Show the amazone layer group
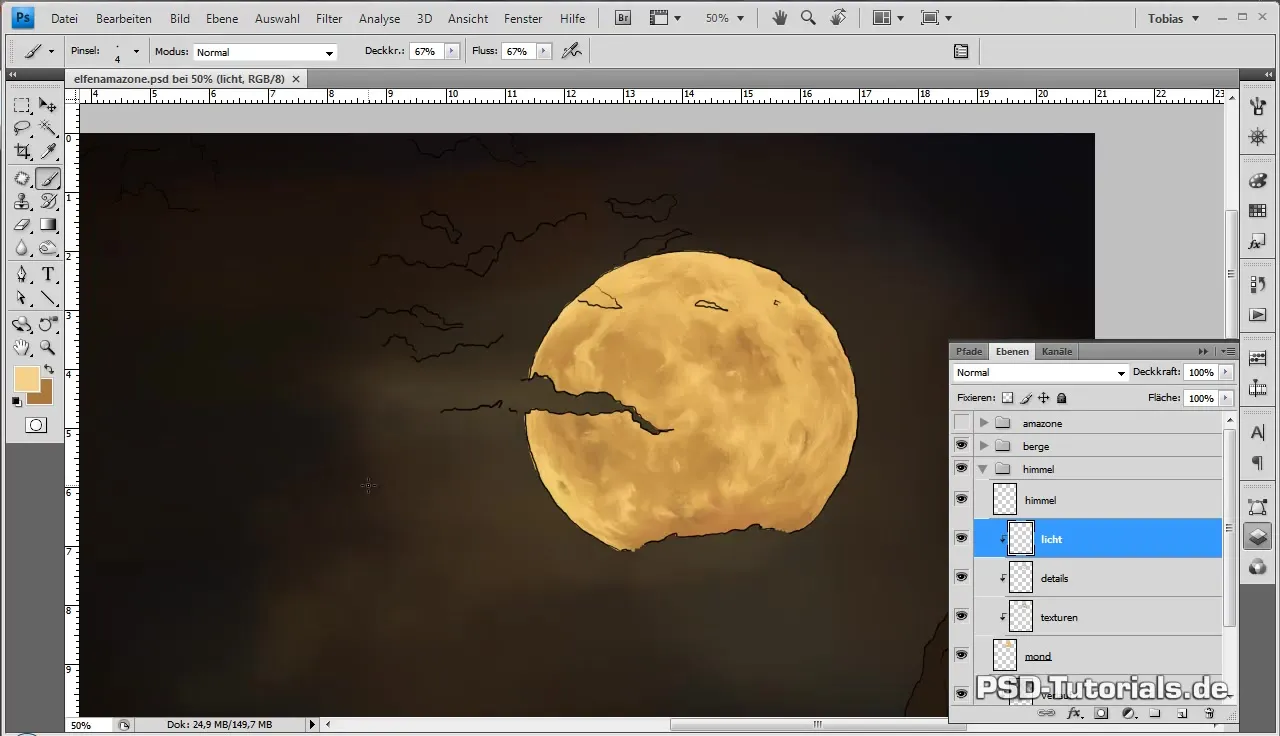The width and height of the screenshot is (1280, 736). 961,423
